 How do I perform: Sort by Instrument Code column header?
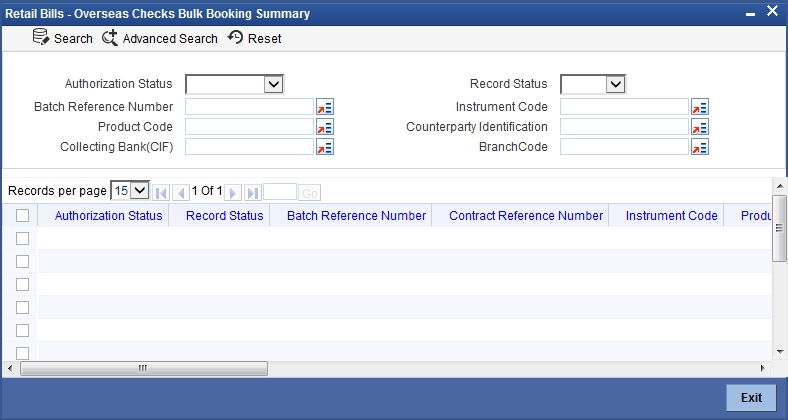pyautogui.click(x=671, y=216)
